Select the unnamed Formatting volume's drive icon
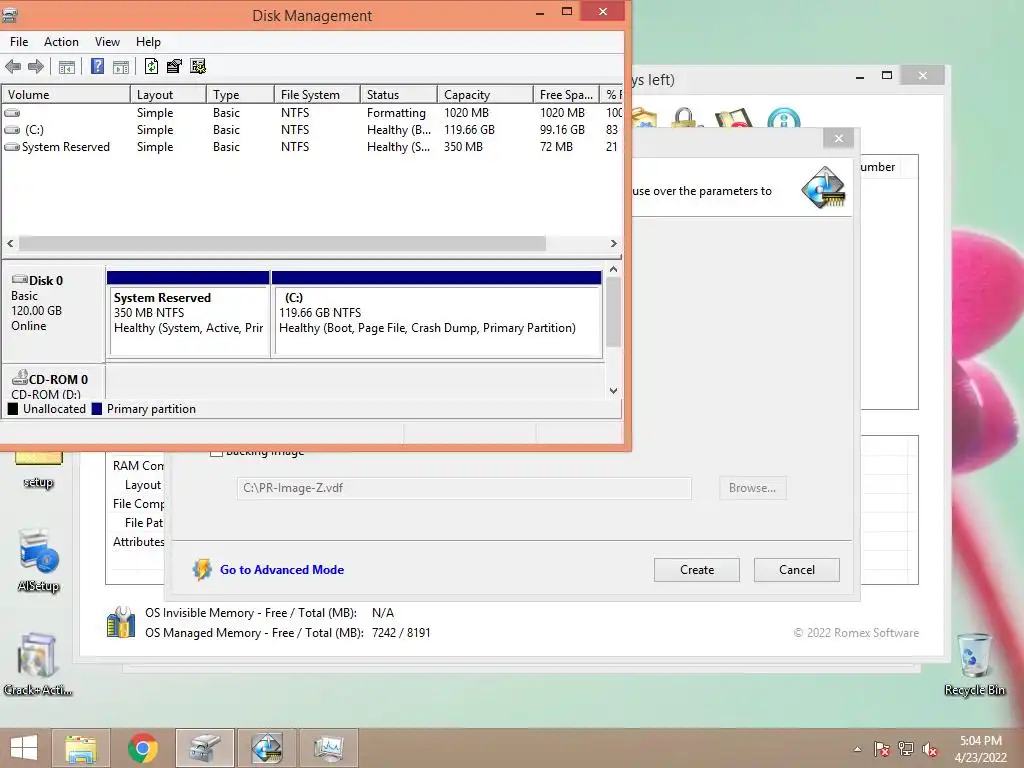Image resolution: width=1024 pixels, height=768 pixels. pyautogui.click(x=12, y=113)
